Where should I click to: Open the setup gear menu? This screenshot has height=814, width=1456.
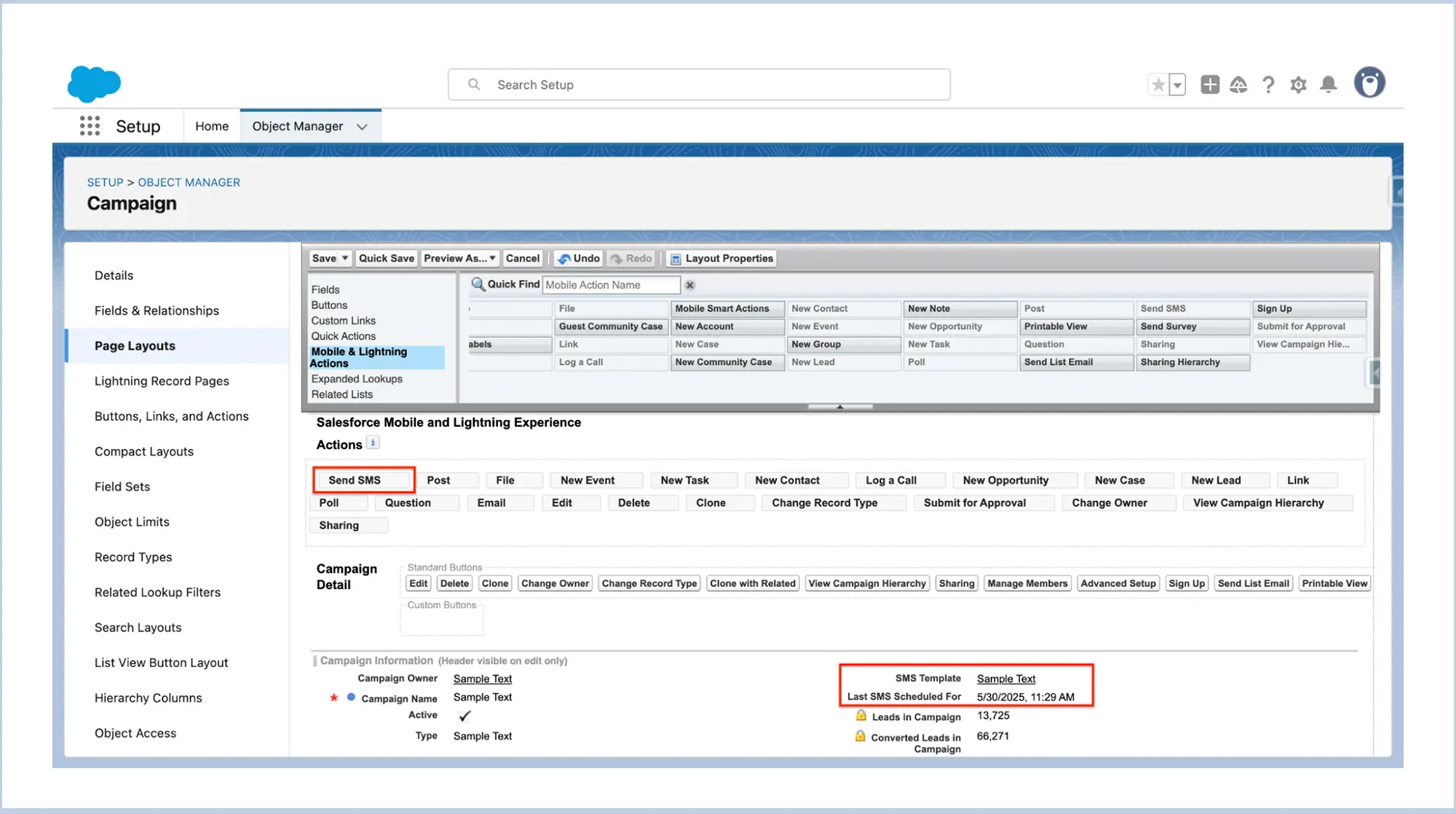[x=1298, y=84]
